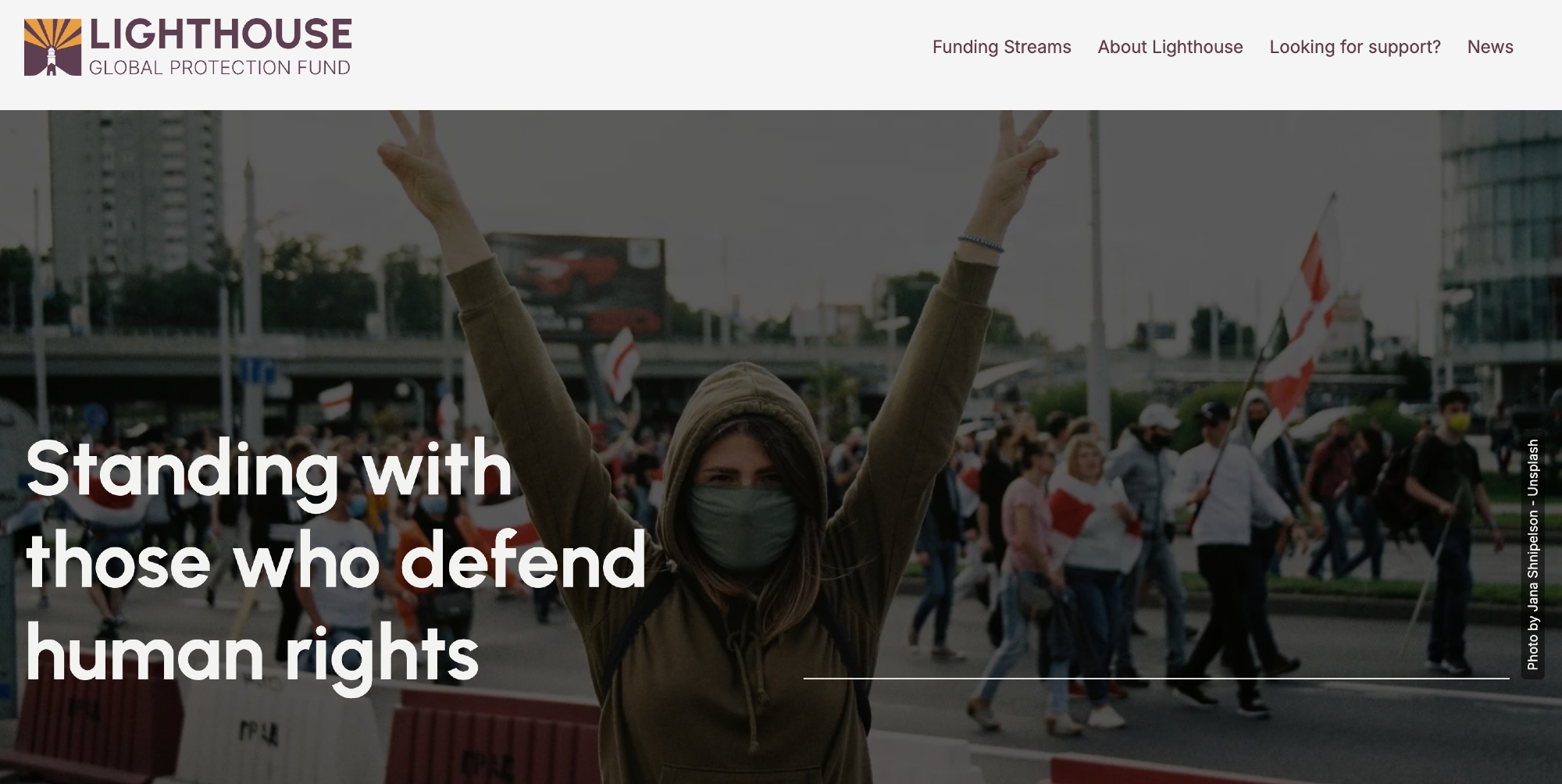Click the Global Protection Fund tagline
The image size is (1562, 784).
[219, 68]
